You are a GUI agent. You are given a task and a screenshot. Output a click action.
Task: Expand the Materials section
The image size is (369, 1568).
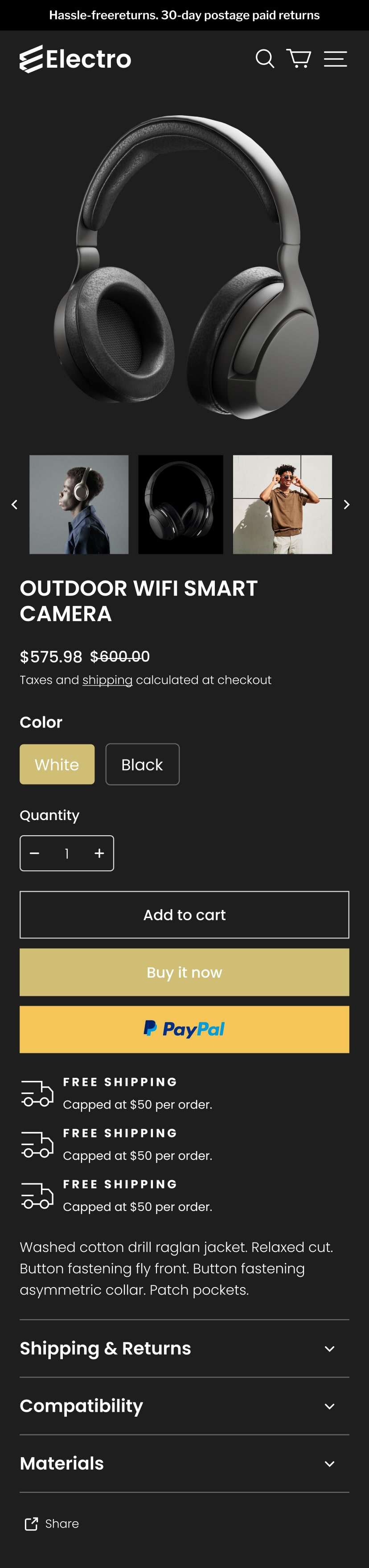pos(184,1463)
